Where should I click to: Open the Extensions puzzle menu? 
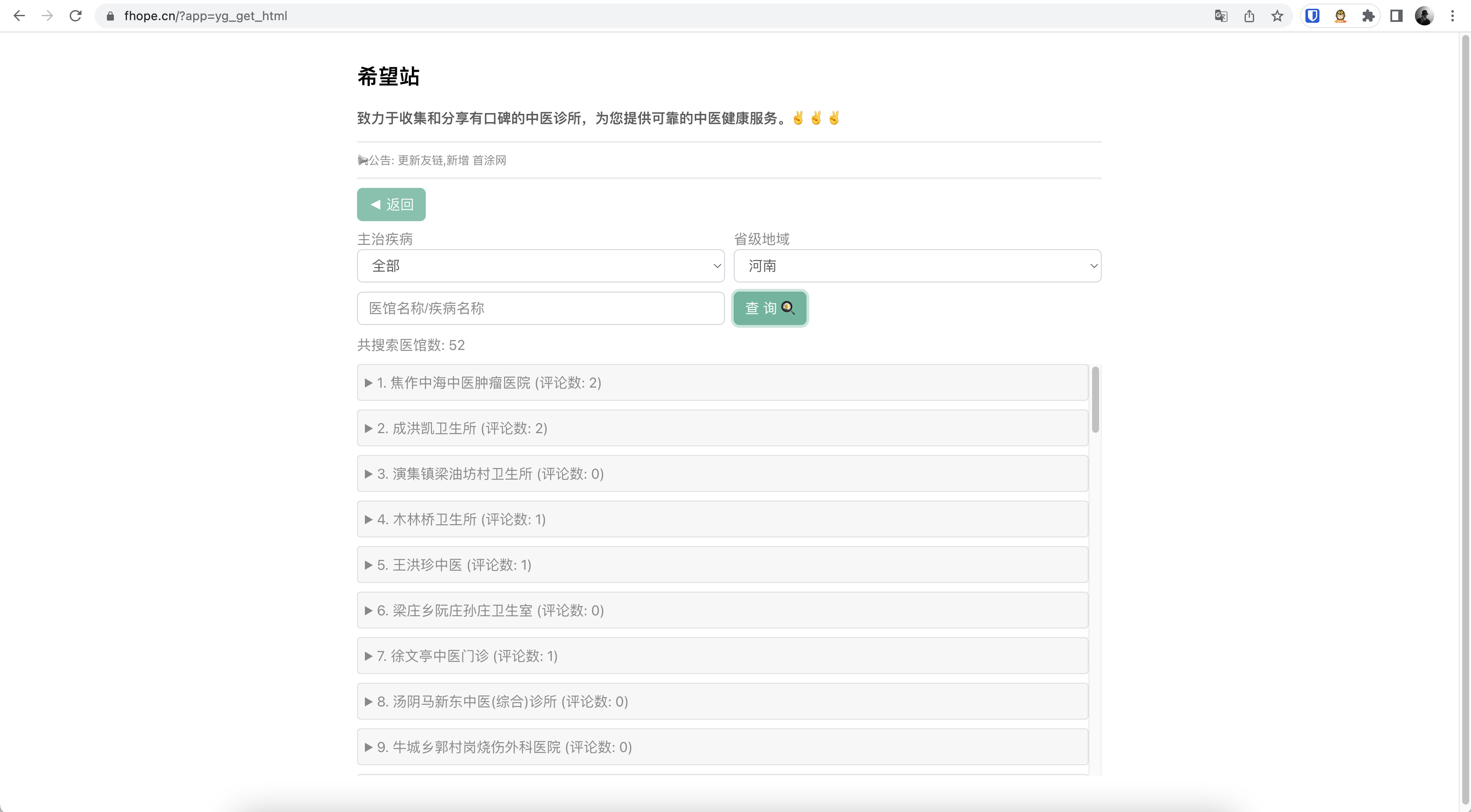(1368, 16)
